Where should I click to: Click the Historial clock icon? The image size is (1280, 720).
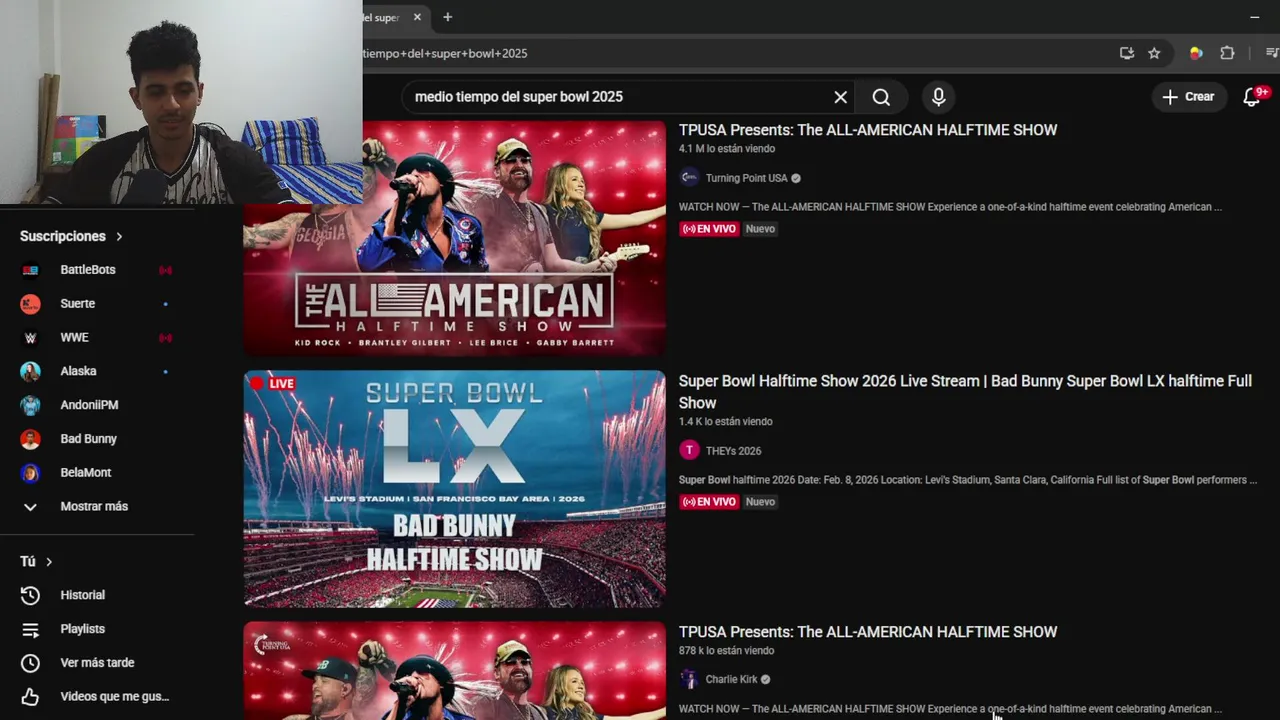[x=31, y=595]
